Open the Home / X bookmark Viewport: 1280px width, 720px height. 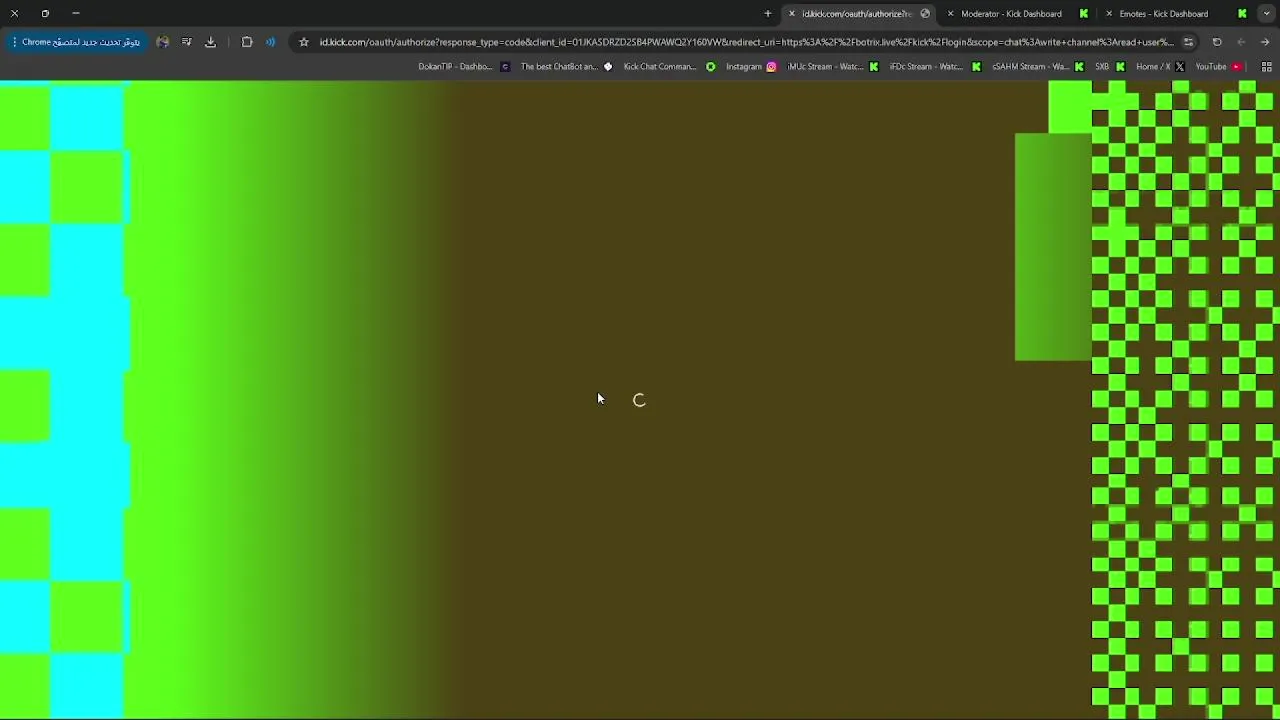point(1161,67)
